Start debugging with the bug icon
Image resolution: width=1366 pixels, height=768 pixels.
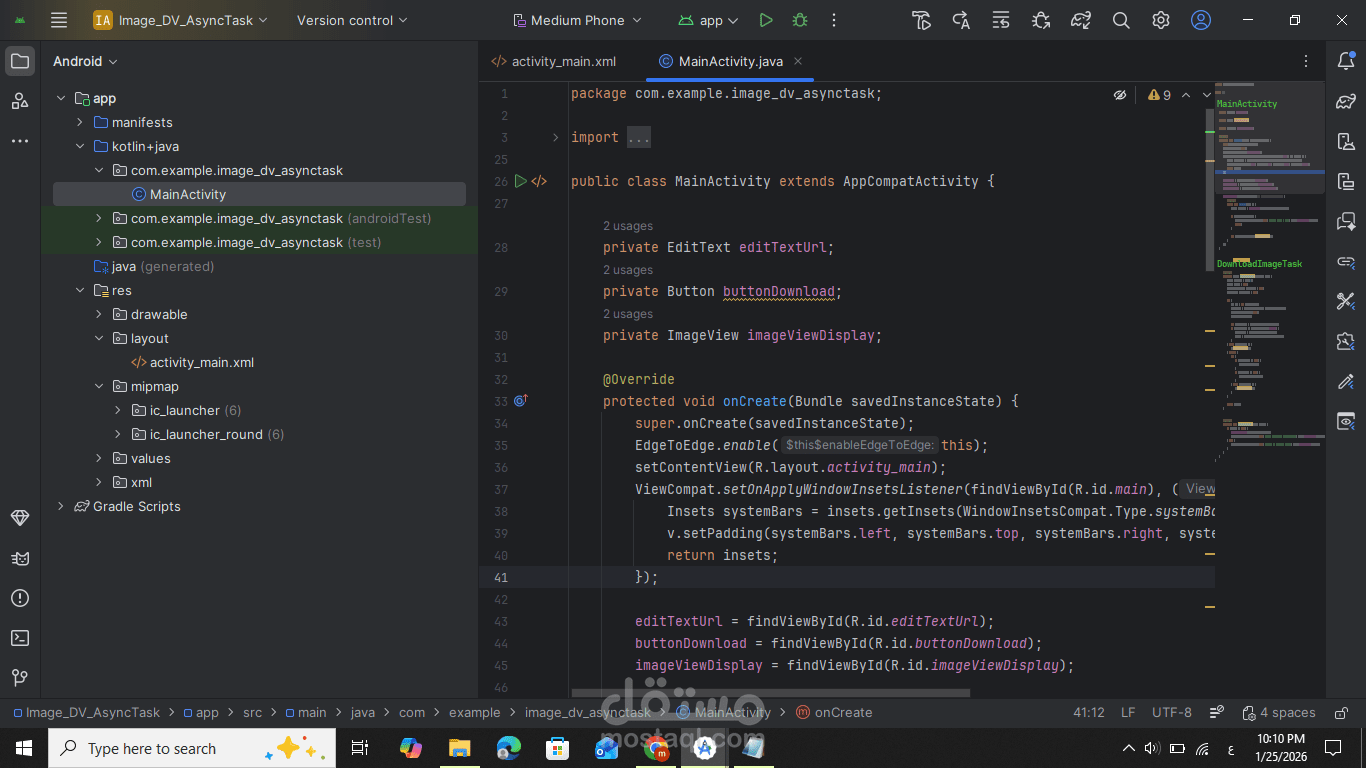tap(799, 20)
